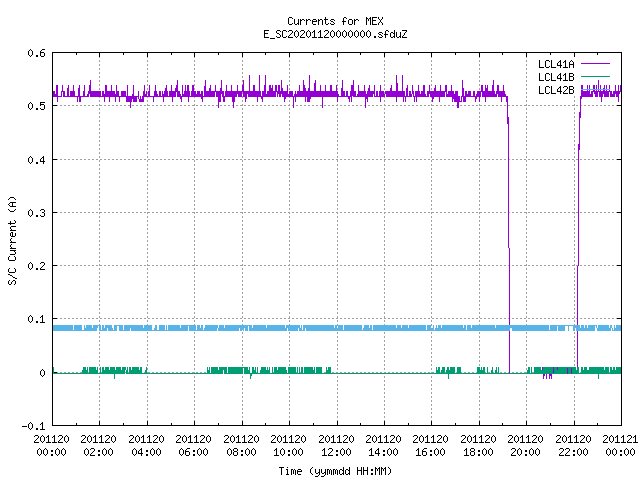Click the 0.4 y-axis tick label
This screenshot has height=480, width=640.
tap(36, 160)
